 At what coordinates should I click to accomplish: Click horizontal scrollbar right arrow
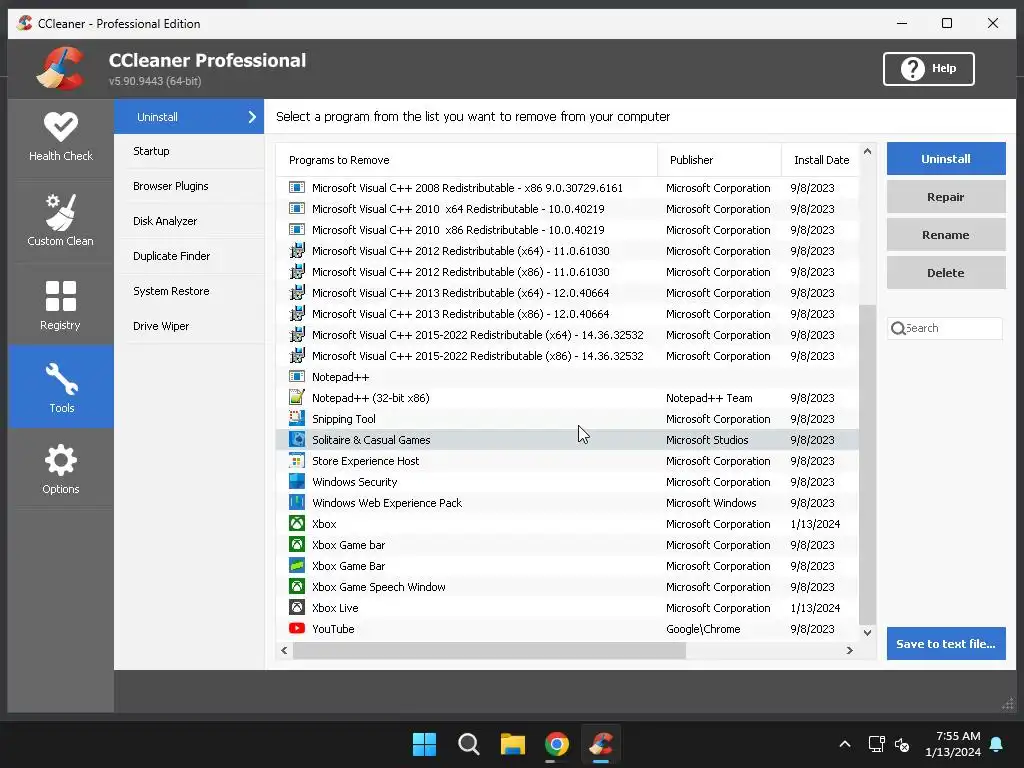(850, 650)
